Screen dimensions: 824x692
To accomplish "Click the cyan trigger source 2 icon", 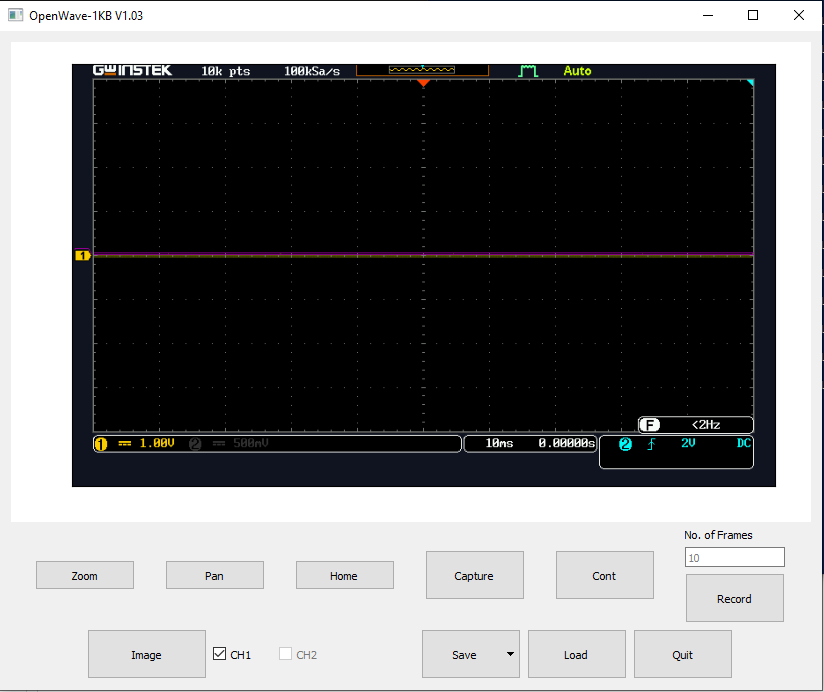I will tap(625, 444).
